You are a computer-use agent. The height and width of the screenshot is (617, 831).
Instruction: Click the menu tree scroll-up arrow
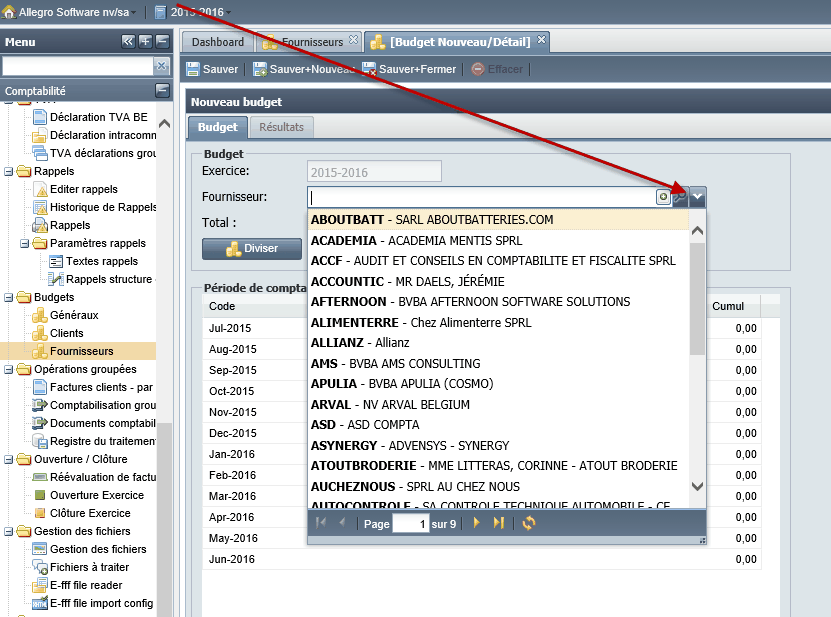point(164,124)
